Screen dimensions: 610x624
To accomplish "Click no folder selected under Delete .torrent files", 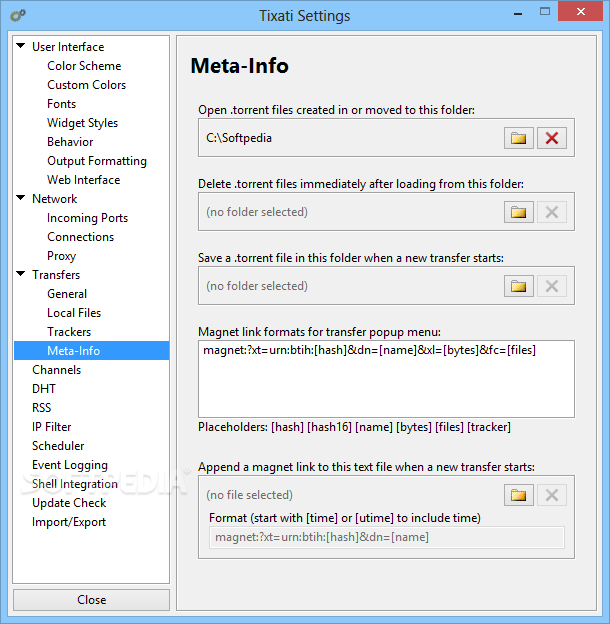I will click(257, 212).
